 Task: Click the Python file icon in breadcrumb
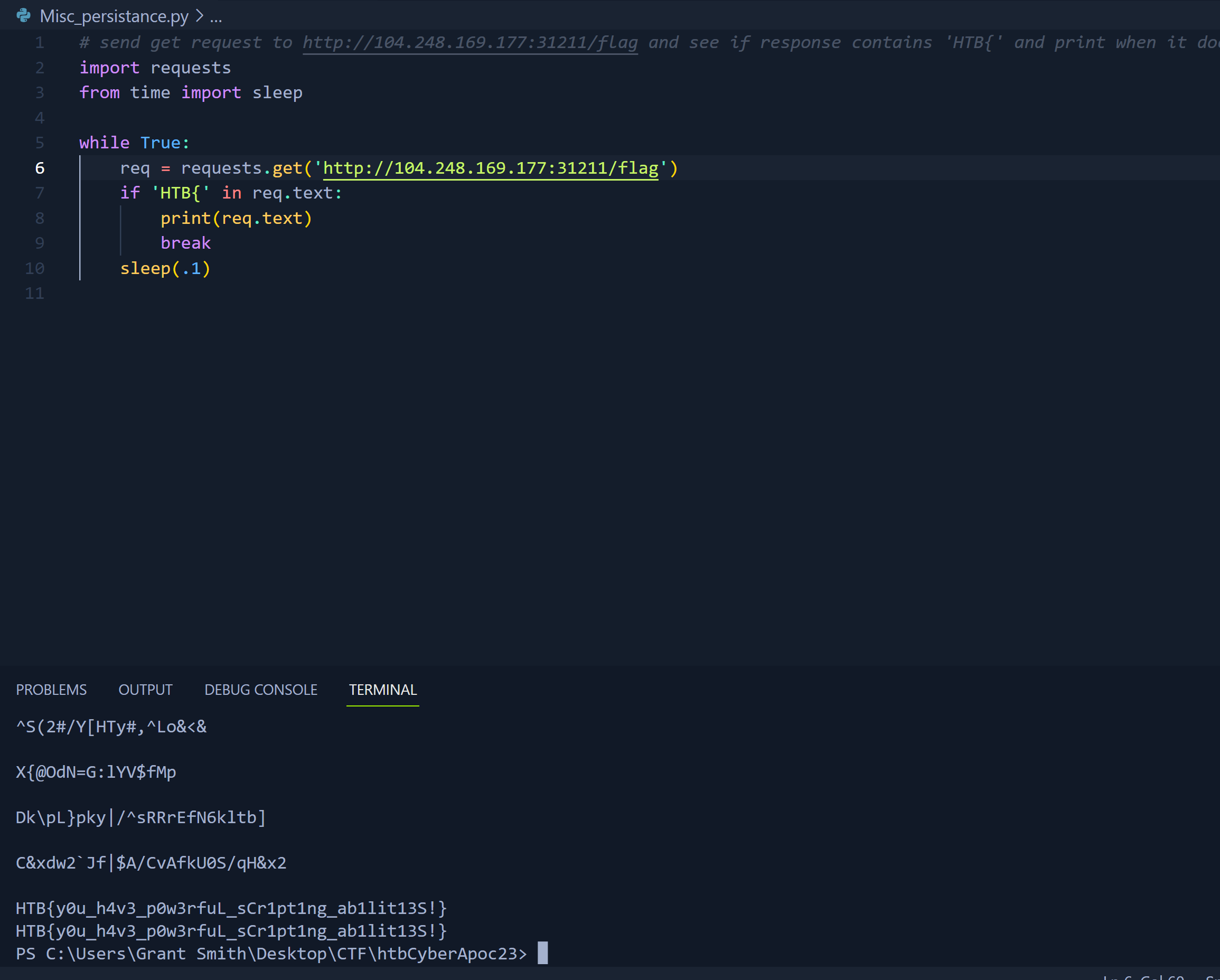tap(24, 15)
